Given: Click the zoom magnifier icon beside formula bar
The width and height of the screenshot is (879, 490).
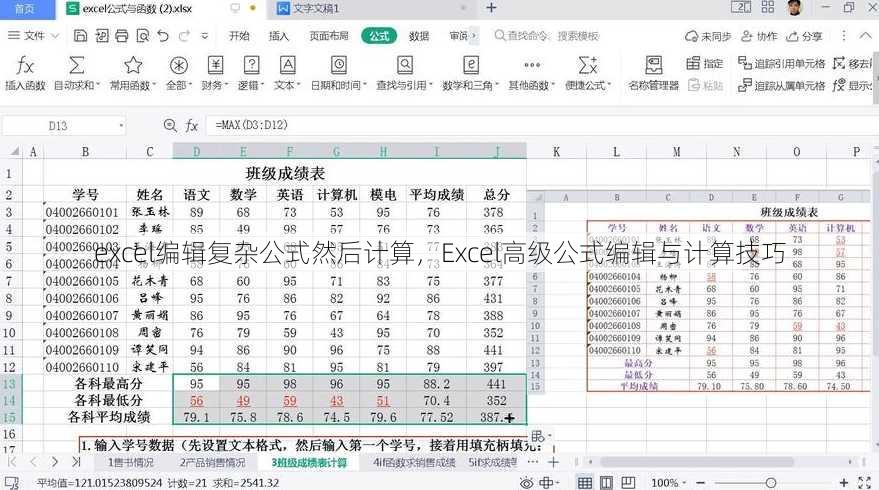Looking at the screenshot, I should click(170, 125).
